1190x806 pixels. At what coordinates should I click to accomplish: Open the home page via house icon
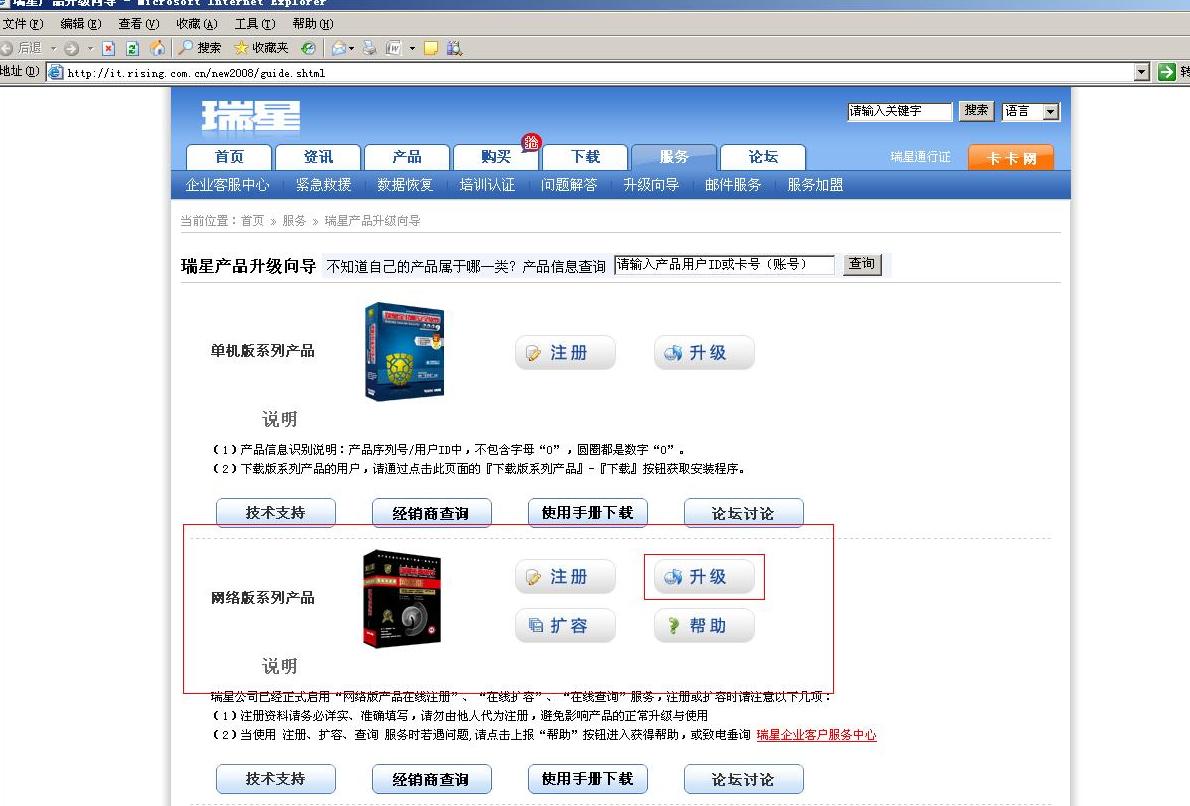157,48
